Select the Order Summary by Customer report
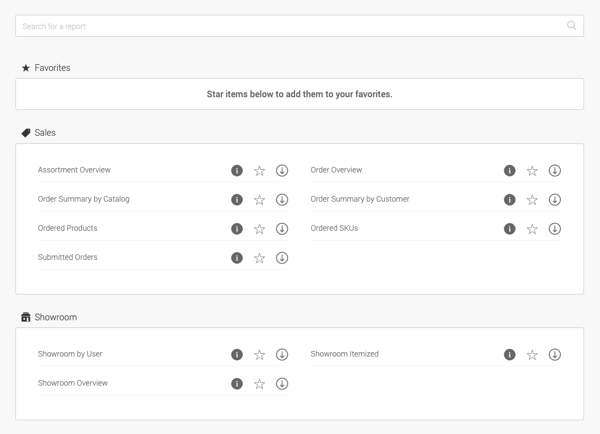 click(360, 199)
